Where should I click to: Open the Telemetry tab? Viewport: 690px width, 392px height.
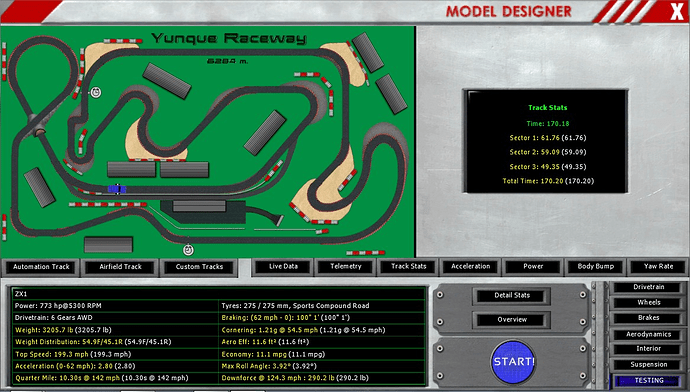(x=346, y=266)
